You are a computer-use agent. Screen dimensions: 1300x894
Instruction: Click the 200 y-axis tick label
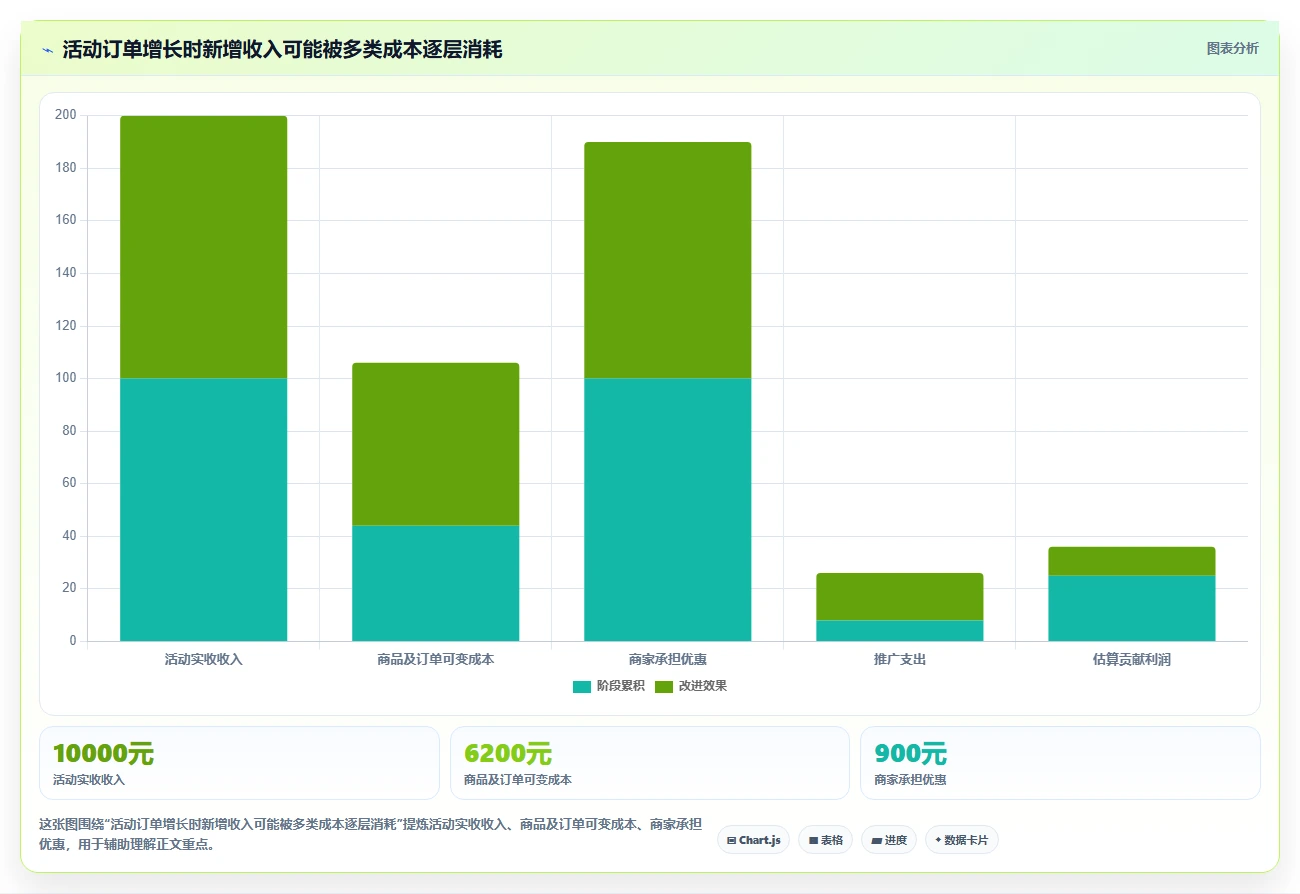[66, 115]
